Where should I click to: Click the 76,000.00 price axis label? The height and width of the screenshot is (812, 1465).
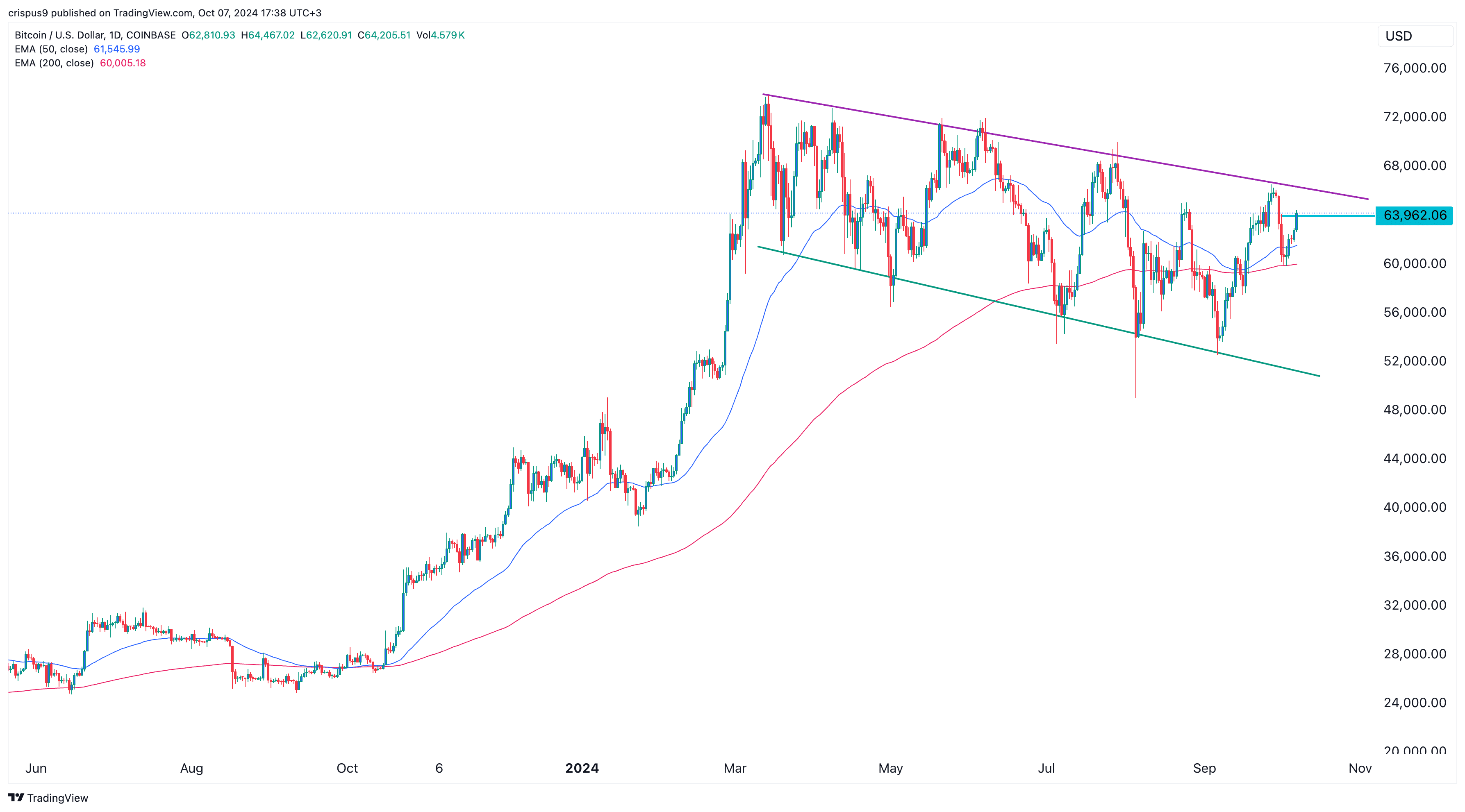pyautogui.click(x=1415, y=68)
